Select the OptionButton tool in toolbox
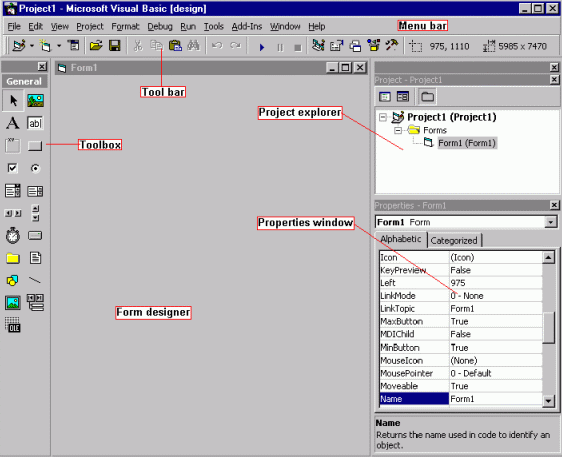This screenshot has width=562, height=457. [x=35, y=168]
